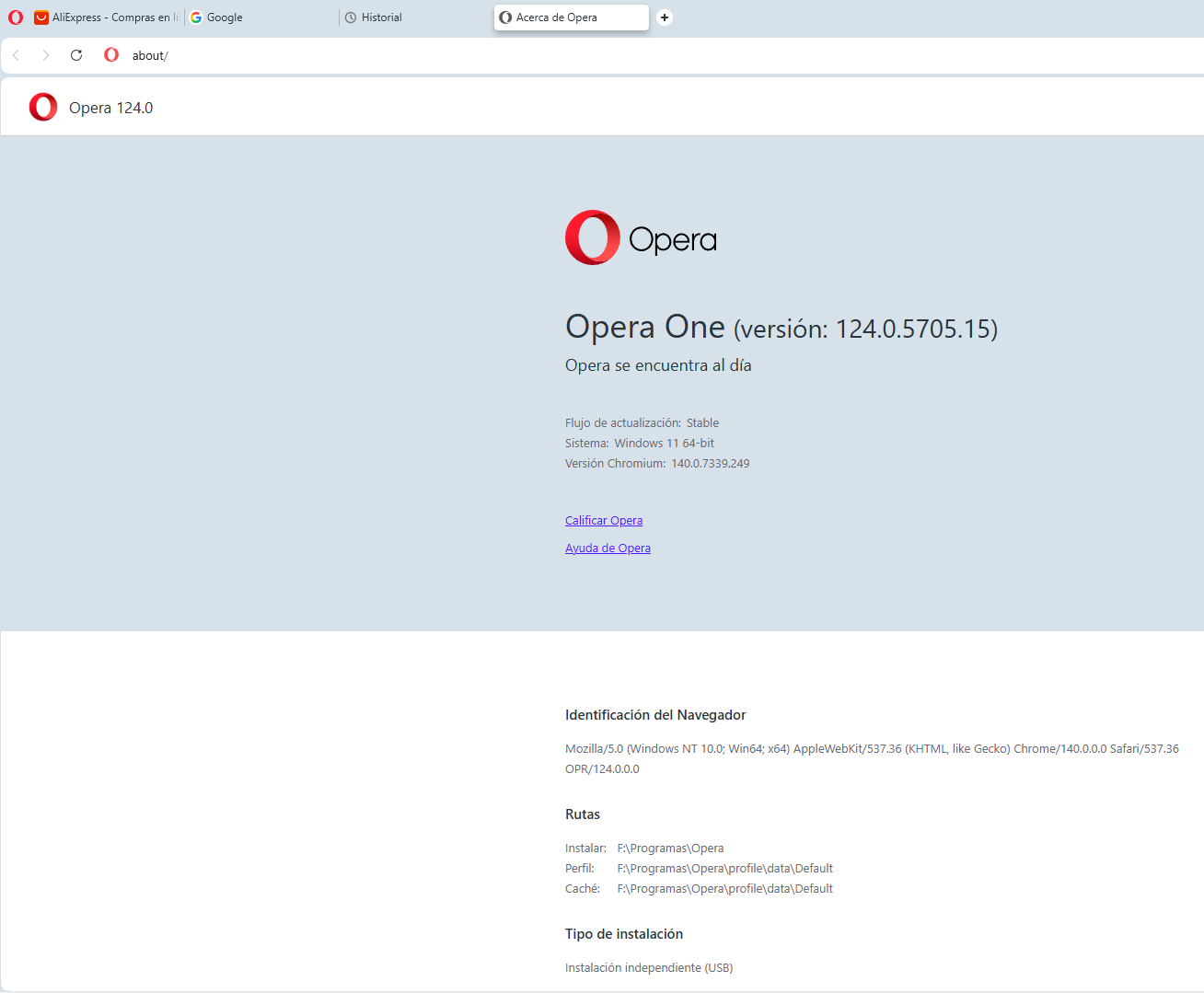1204x993 pixels.
Task: Open the Ayuda de Opera link
Action: click(x=608, y=548)
